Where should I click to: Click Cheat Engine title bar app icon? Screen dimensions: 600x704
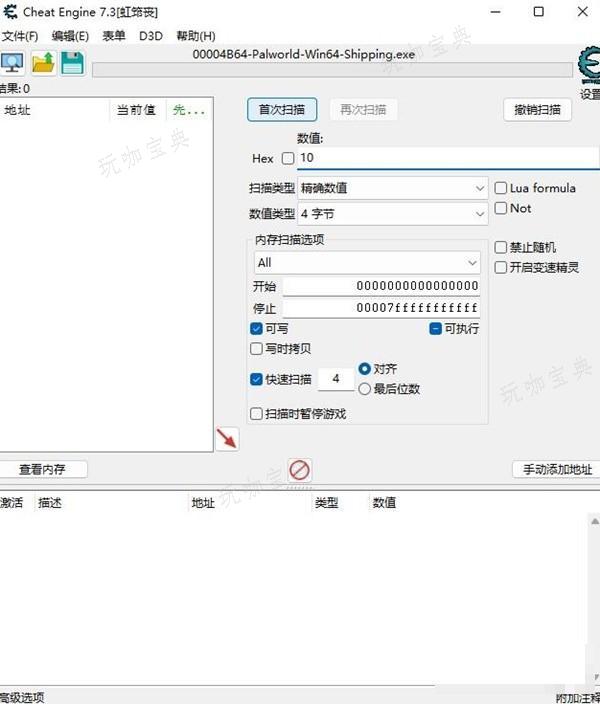[x=9, y=12]
